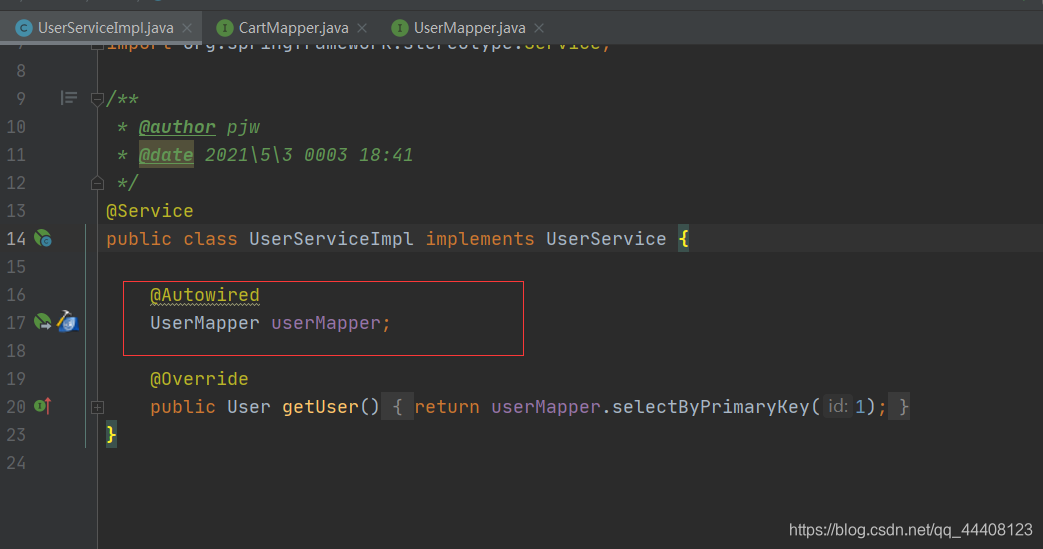Click the @author Javadoc tag
The image size is (1043, 549).
(177, 126)
